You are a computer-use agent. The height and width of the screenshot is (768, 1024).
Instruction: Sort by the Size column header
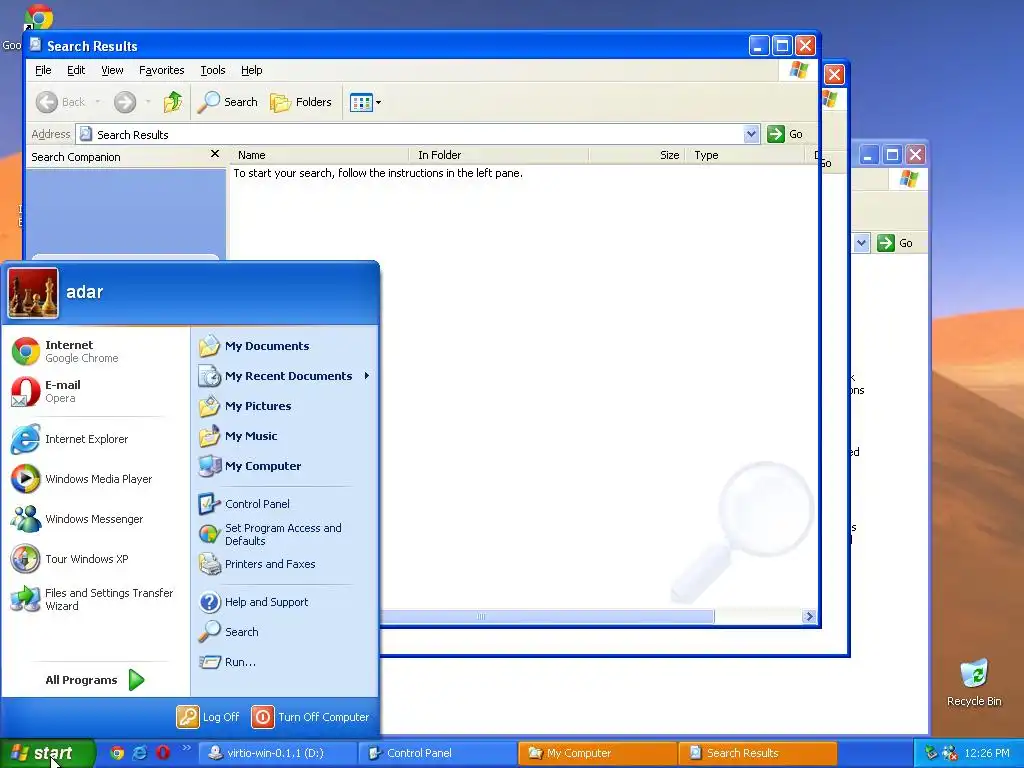coord(637,155)
